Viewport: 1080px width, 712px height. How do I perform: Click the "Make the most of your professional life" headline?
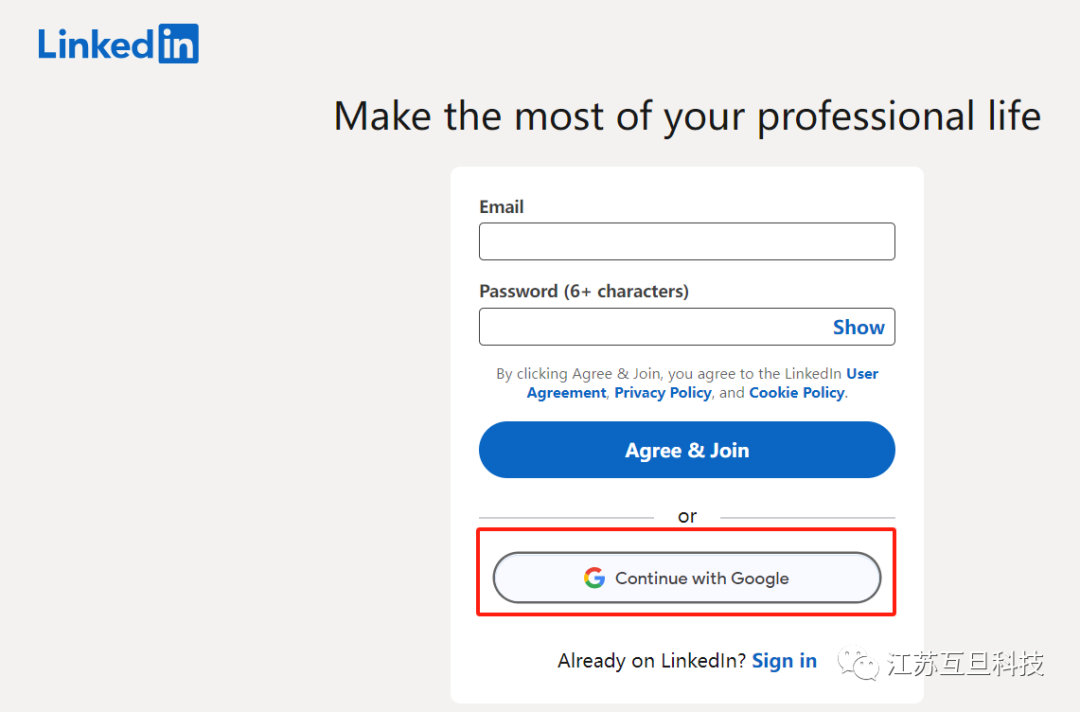[x=687, y=117]
